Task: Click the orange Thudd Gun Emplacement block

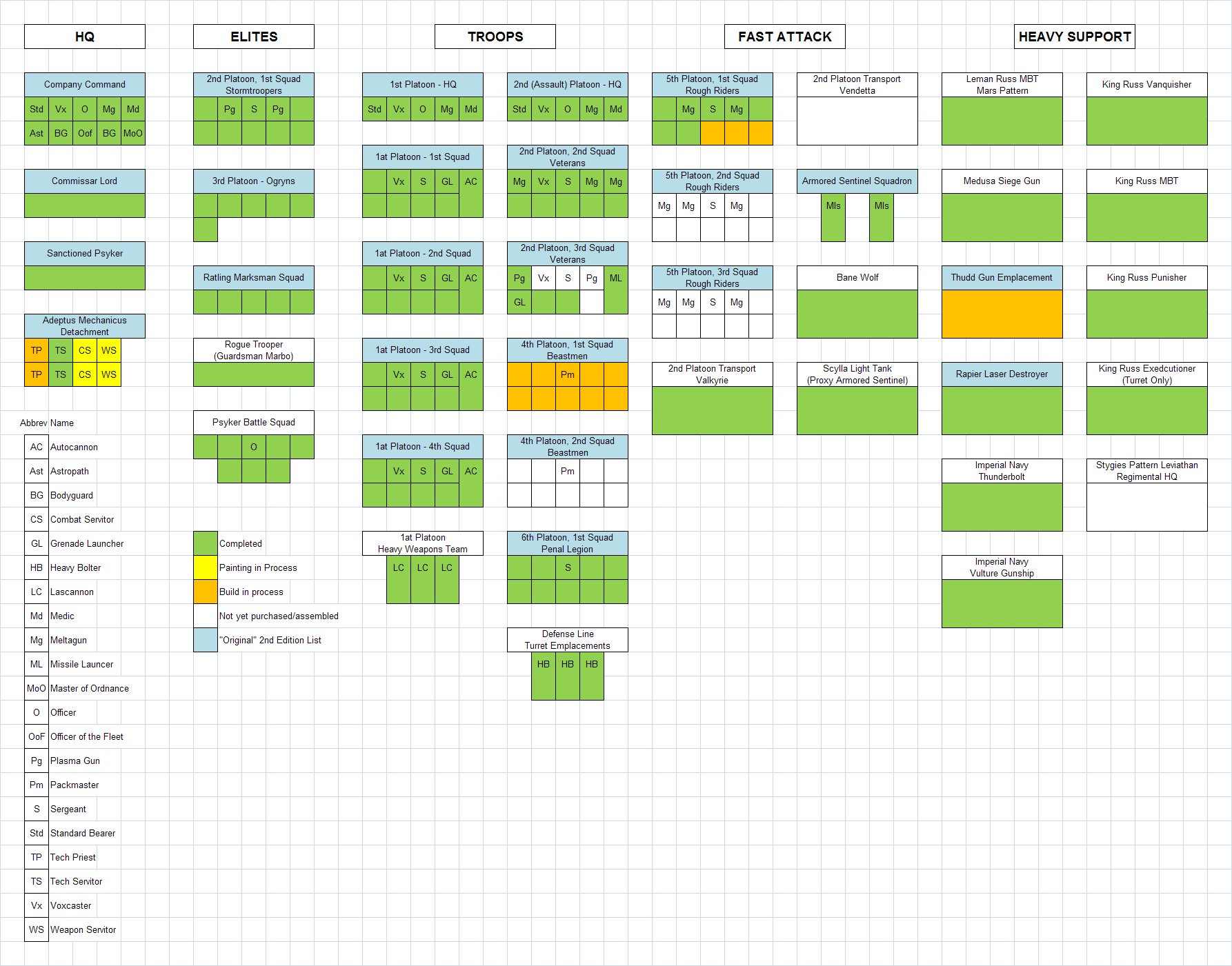Action: point(1002,314)
